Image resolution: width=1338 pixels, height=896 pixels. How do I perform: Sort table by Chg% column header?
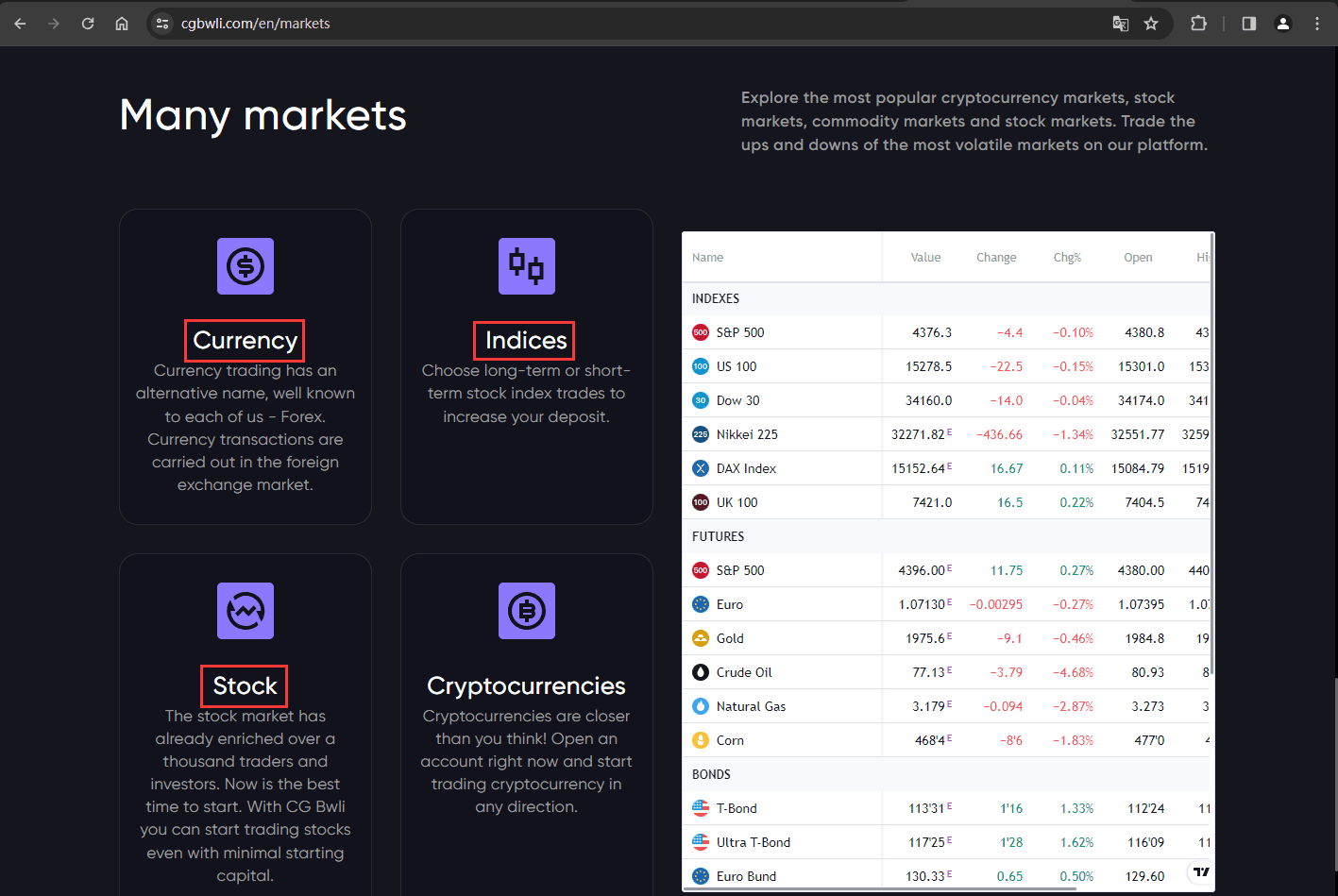pyautogui.click(x=1067, y=258)
